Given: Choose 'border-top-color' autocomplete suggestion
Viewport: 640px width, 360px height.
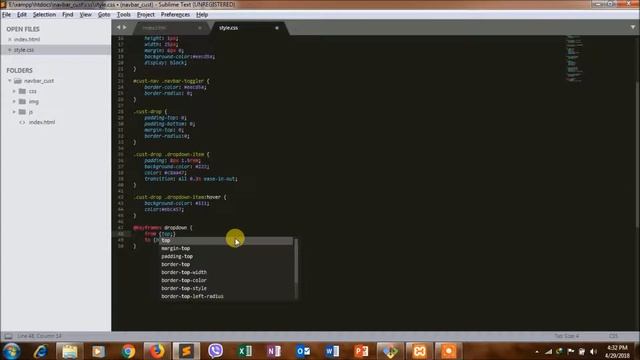Looking at the screenshot, I should (226, 280).
